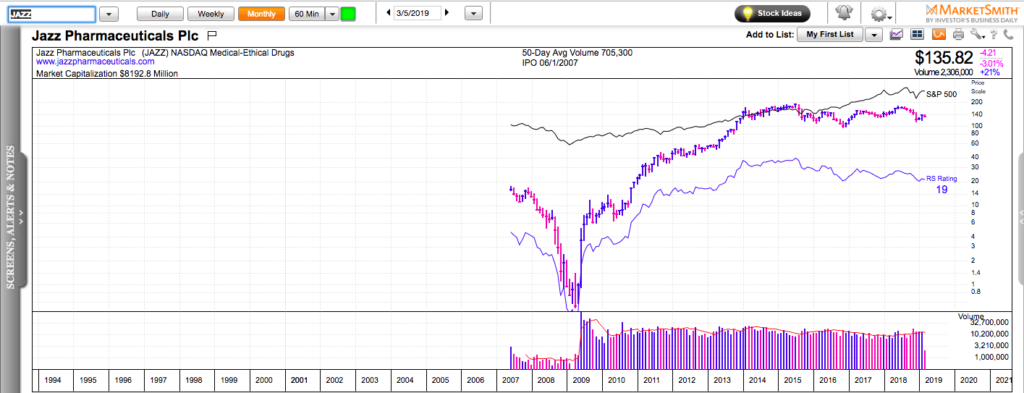The image size is (1024, 393).
Task: Click the symbol input field containing JAZZ
Action: 52,14
